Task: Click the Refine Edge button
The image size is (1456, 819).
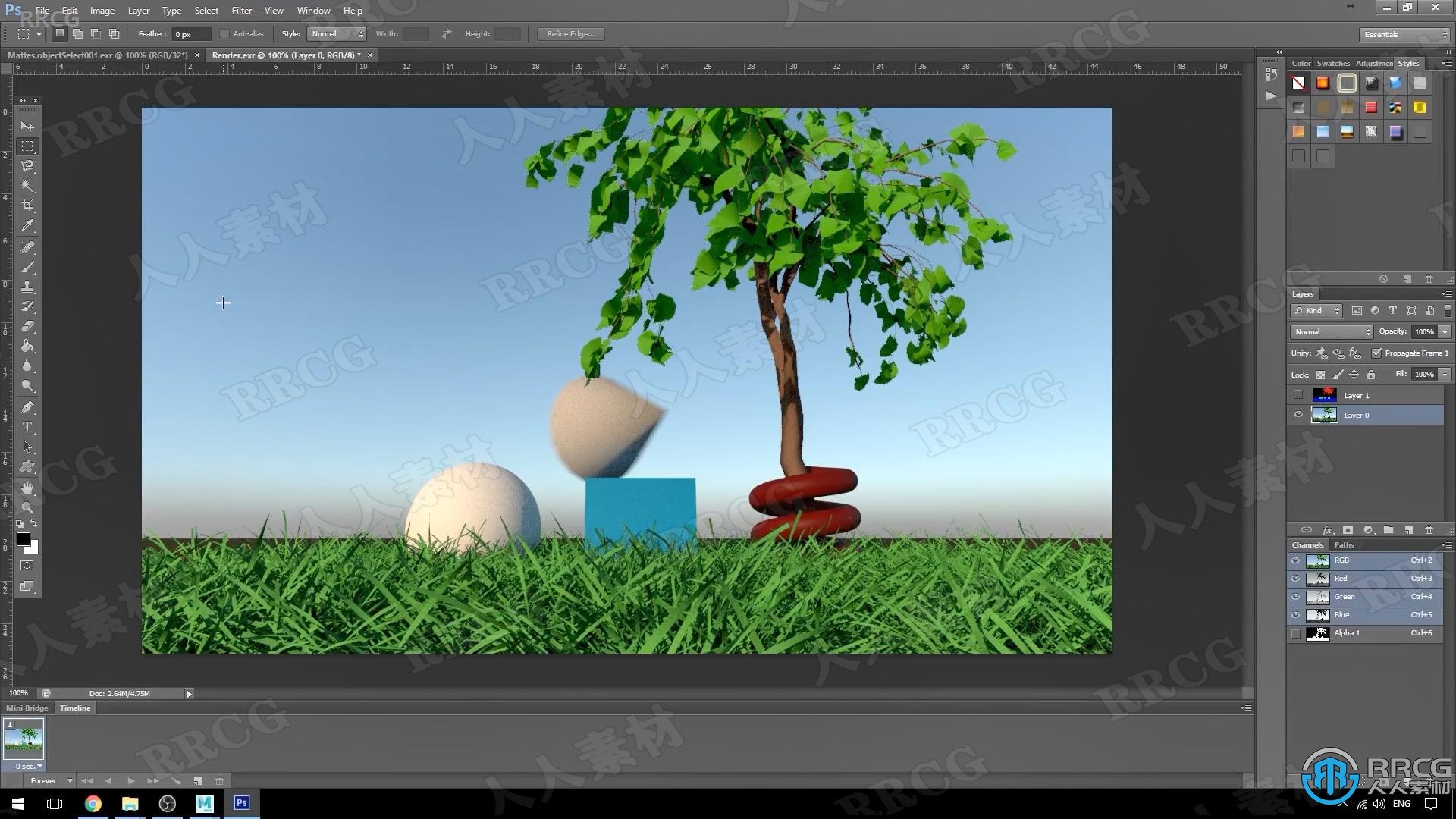Action: click(571, 33)
